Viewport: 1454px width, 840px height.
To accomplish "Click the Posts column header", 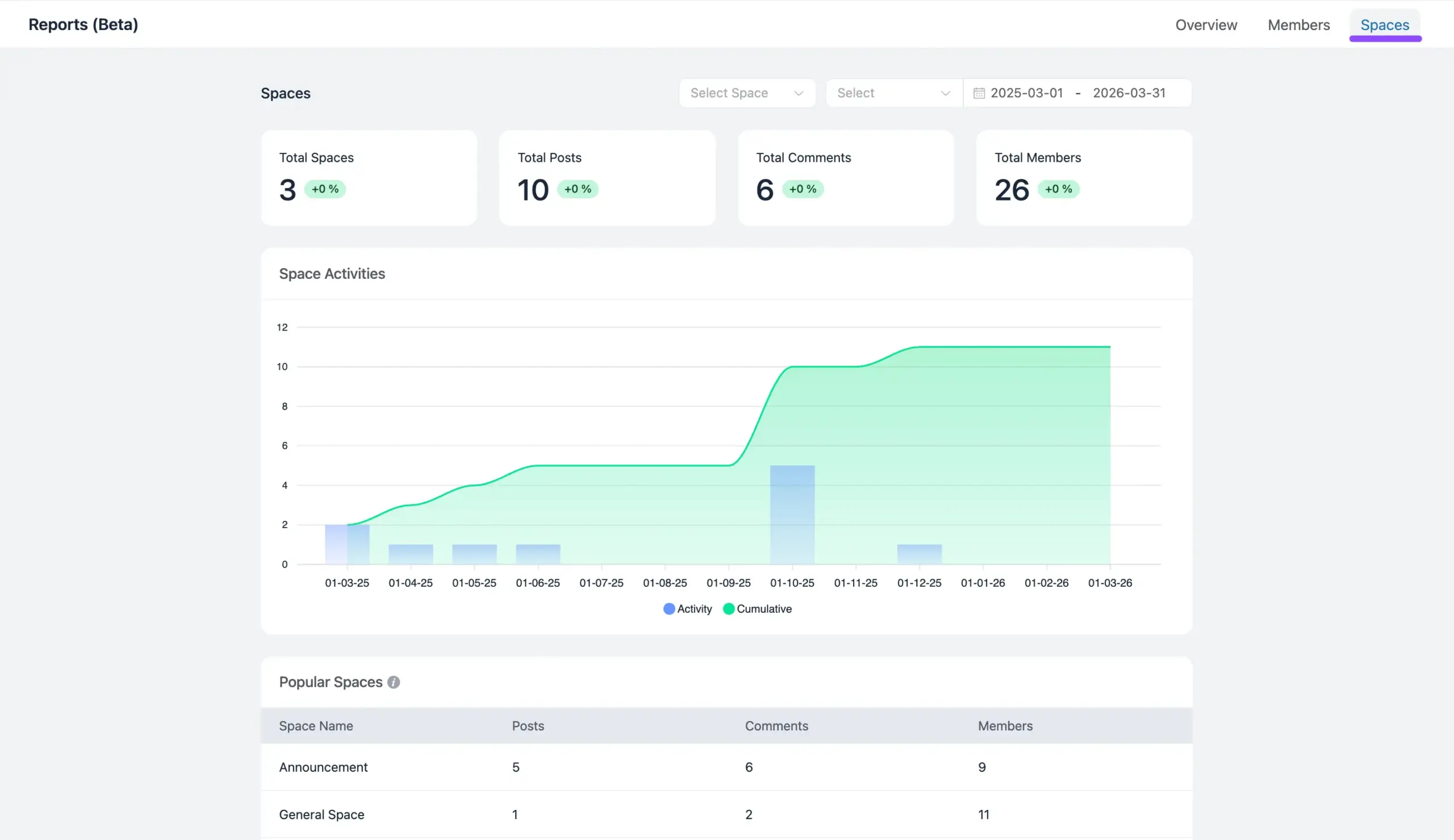I will click(528, 726).
